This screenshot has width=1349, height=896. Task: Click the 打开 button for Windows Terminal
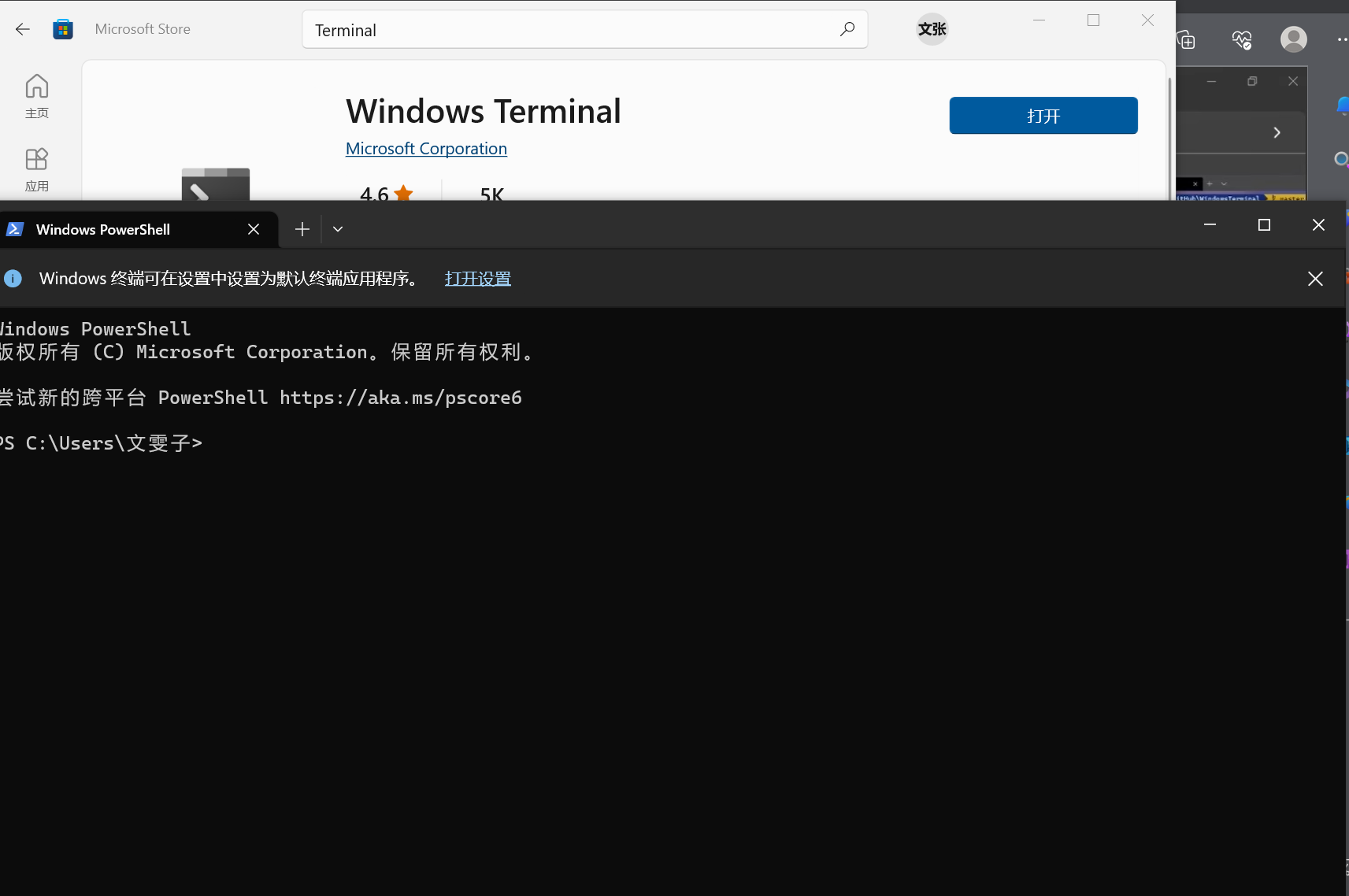[1043, 116]
